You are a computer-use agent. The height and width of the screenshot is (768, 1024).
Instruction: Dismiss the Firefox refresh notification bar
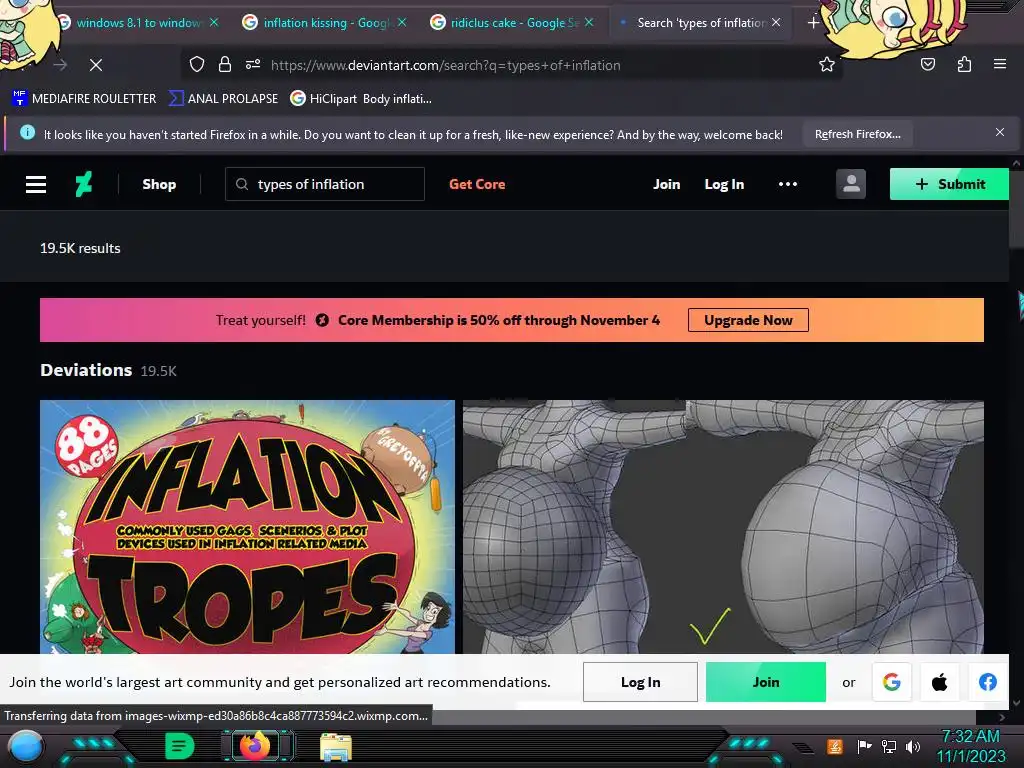[1000, 133]
